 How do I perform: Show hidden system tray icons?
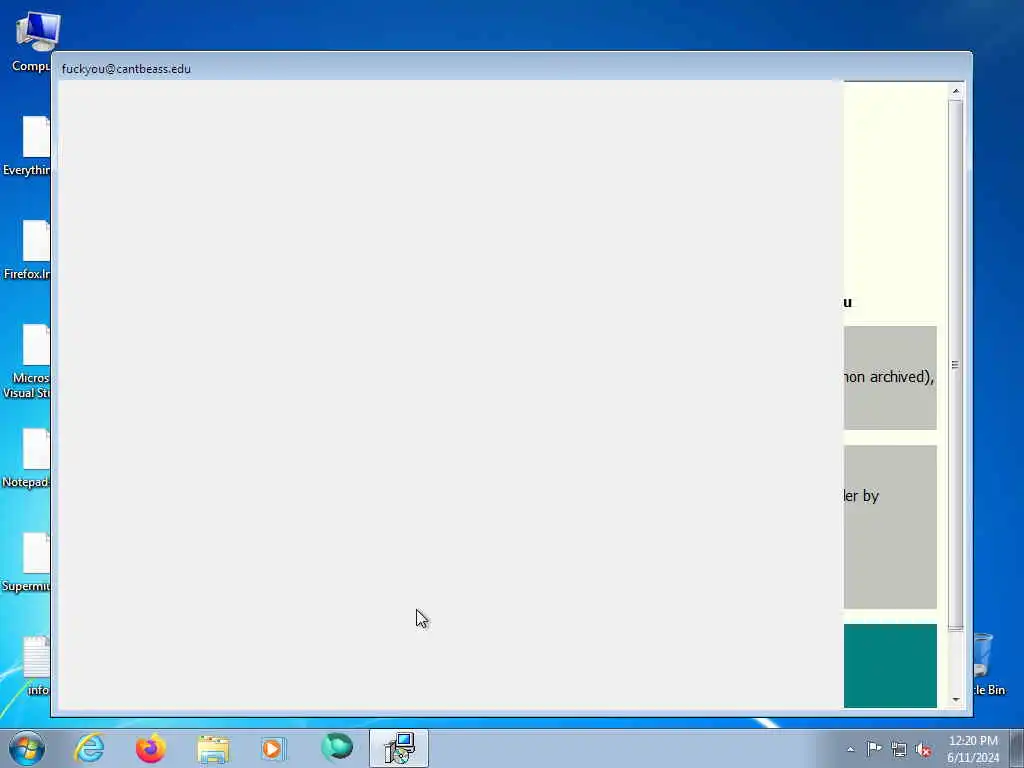[x=850, y=749]
